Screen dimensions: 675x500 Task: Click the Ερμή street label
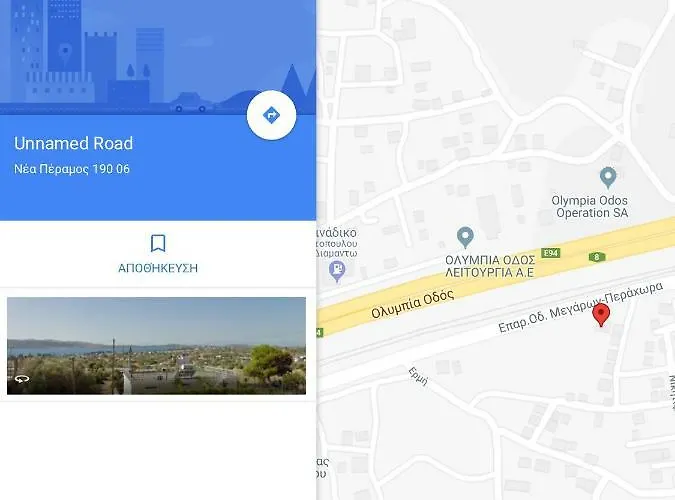[418, 376]
